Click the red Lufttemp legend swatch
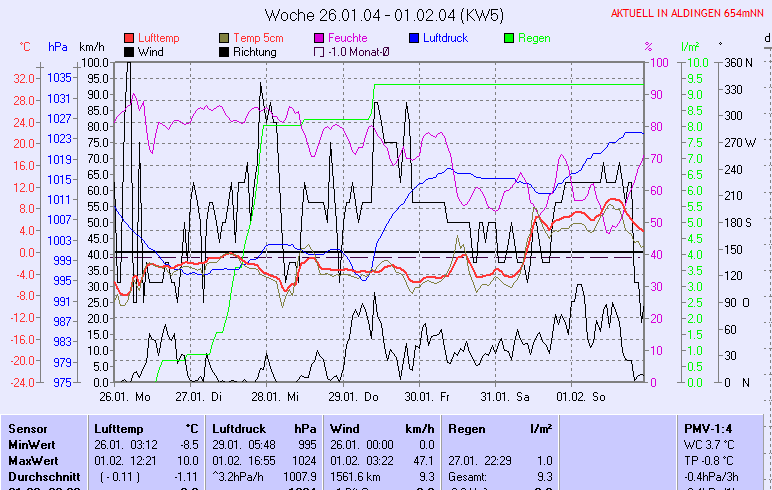 tap(129, 38)
